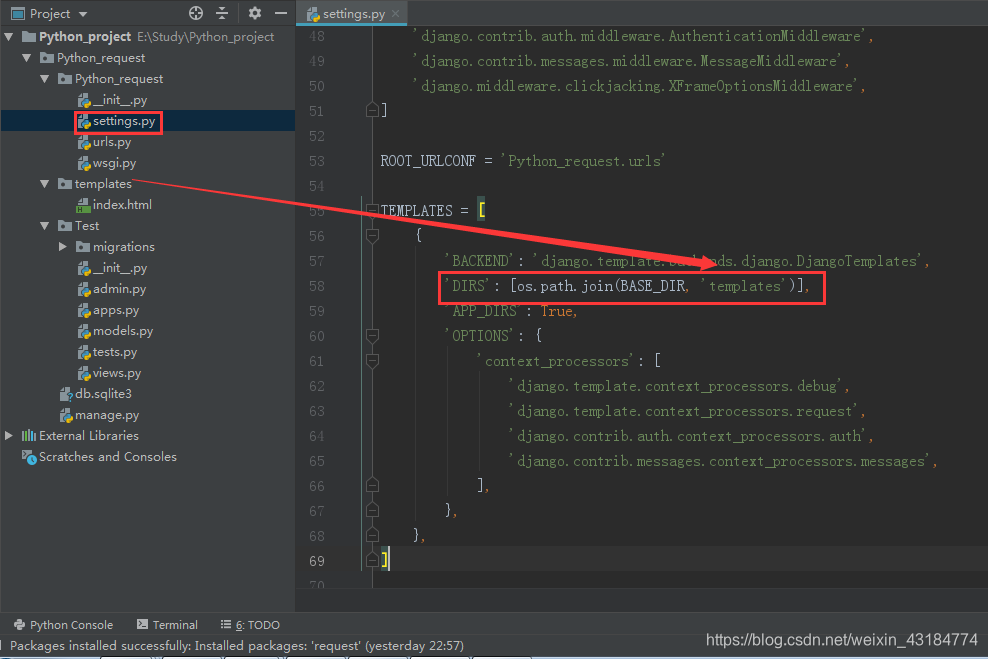Switch to the Terminal tab
This screenshot has width=988, height=659.
coord(167,624)
